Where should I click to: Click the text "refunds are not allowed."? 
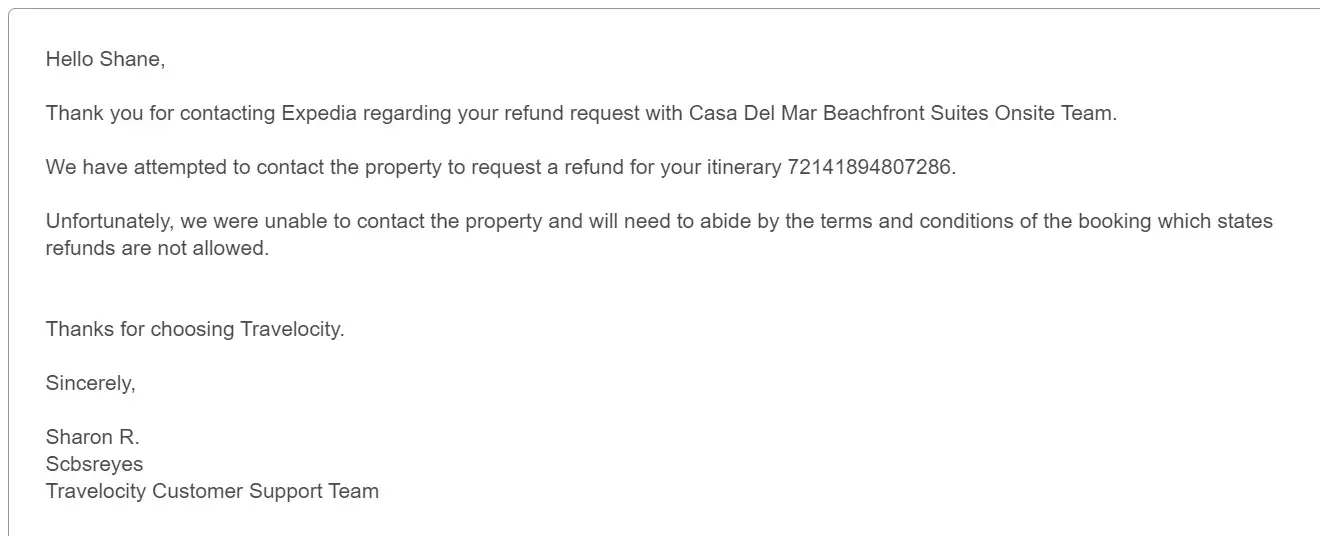tap(157, 248)
